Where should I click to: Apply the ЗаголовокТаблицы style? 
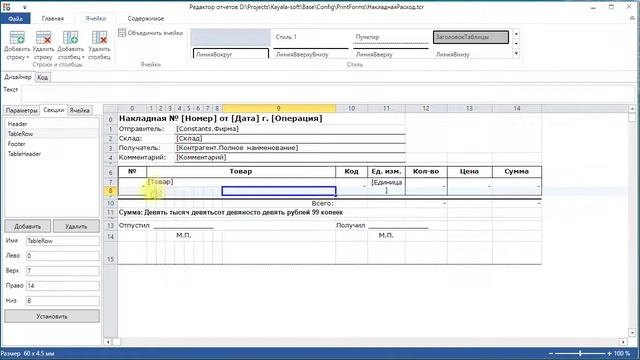tap(471, 37)
